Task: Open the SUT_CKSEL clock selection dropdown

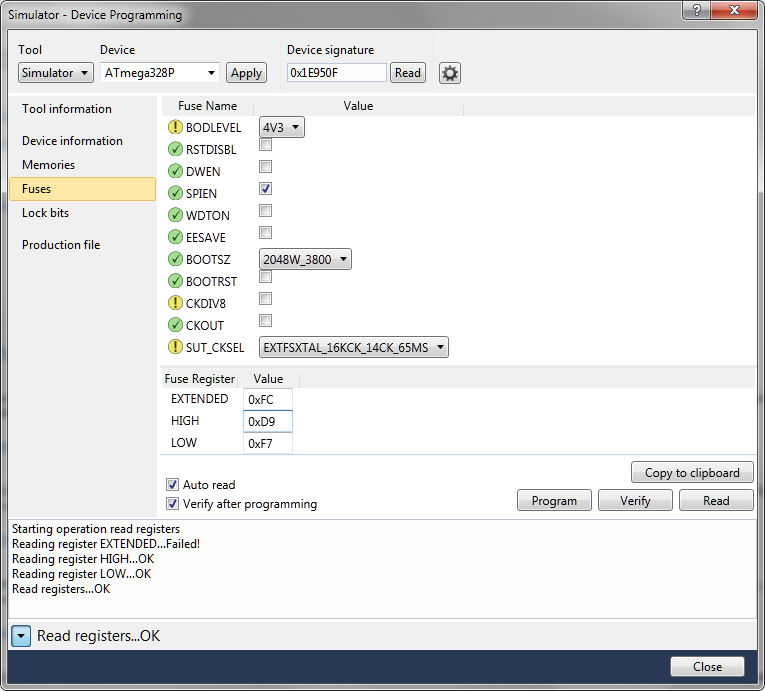Action: click(x=354, y=347)
